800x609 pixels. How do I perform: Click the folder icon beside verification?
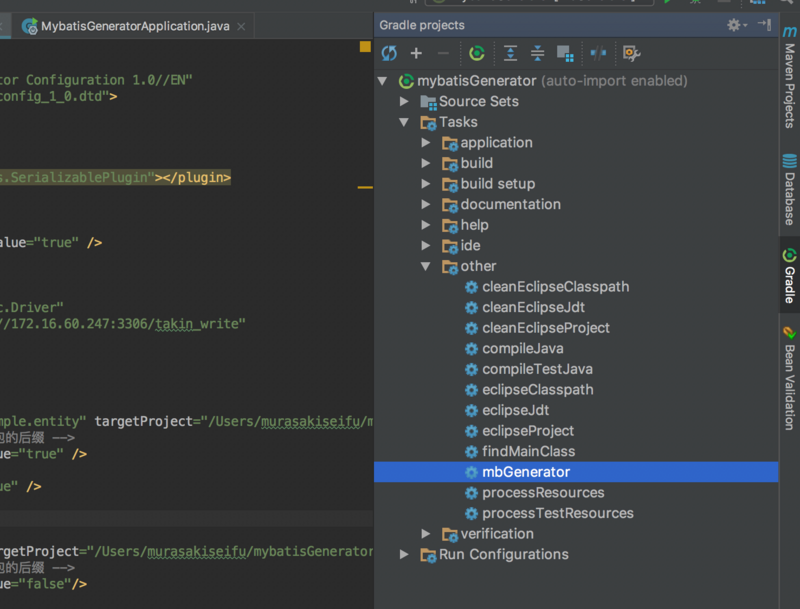[449, 535]
